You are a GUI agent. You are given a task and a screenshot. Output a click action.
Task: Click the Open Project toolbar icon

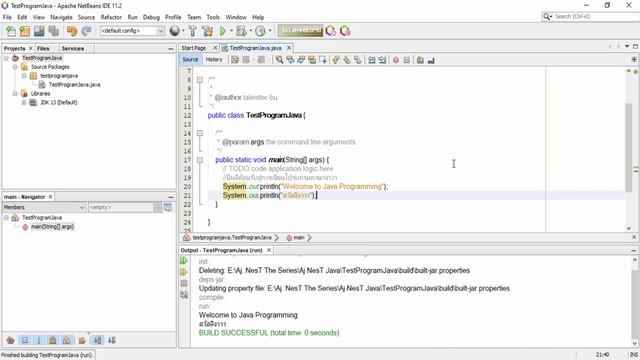(x=39, y=31)
